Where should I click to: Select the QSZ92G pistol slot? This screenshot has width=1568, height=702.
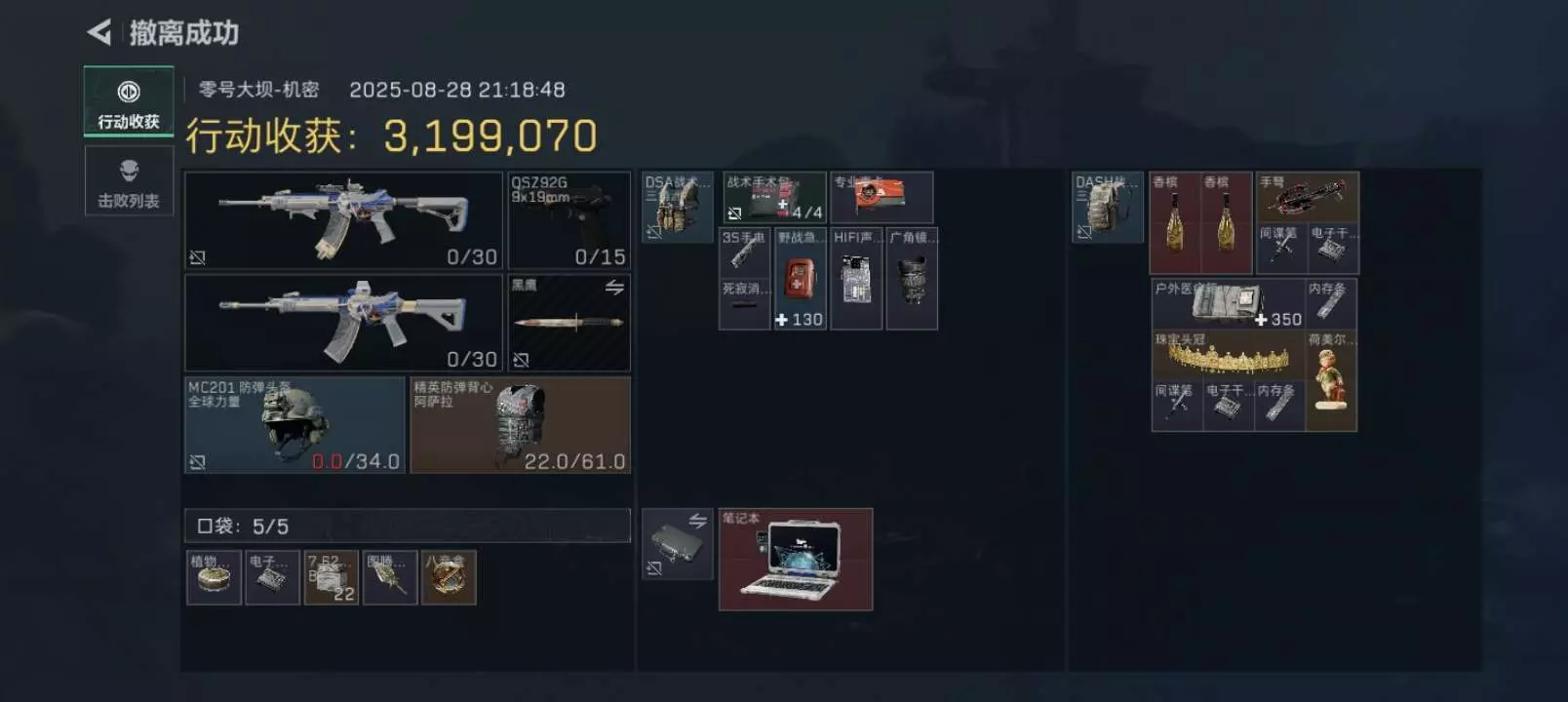568,220
